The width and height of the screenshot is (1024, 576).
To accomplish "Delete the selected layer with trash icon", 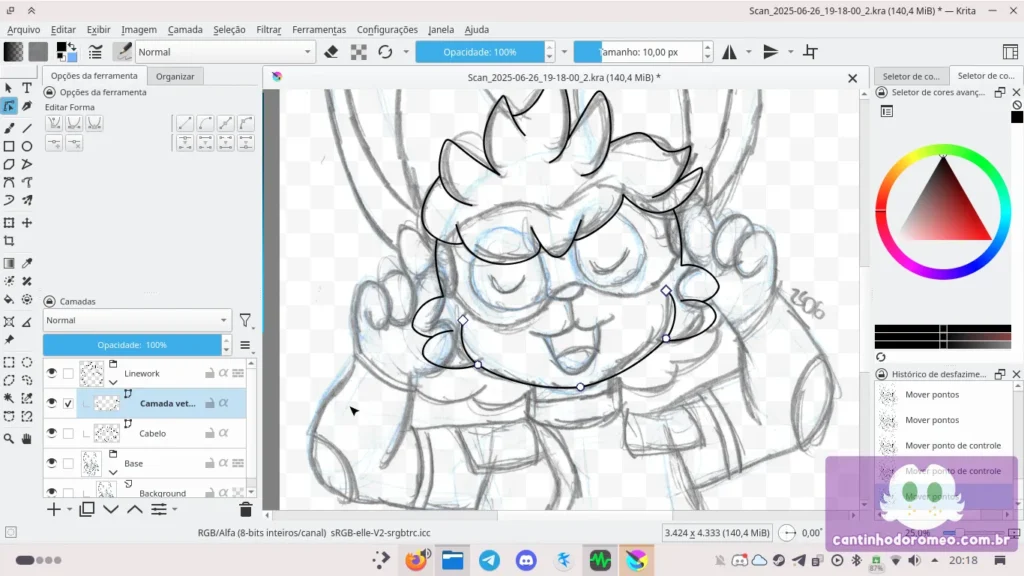I will (x=246, y=509).
